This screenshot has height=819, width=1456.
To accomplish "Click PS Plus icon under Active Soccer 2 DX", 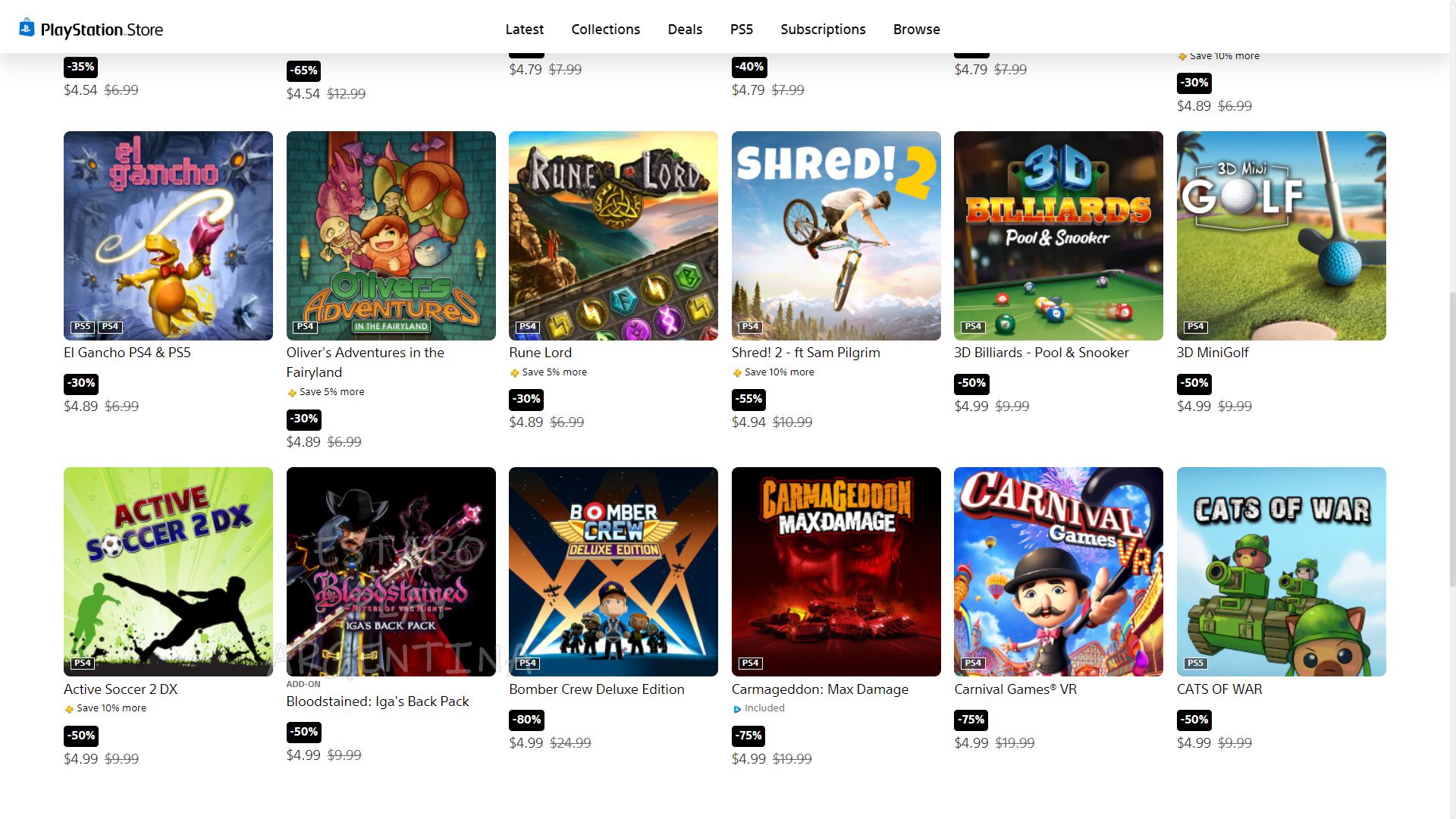I will 69,709.
